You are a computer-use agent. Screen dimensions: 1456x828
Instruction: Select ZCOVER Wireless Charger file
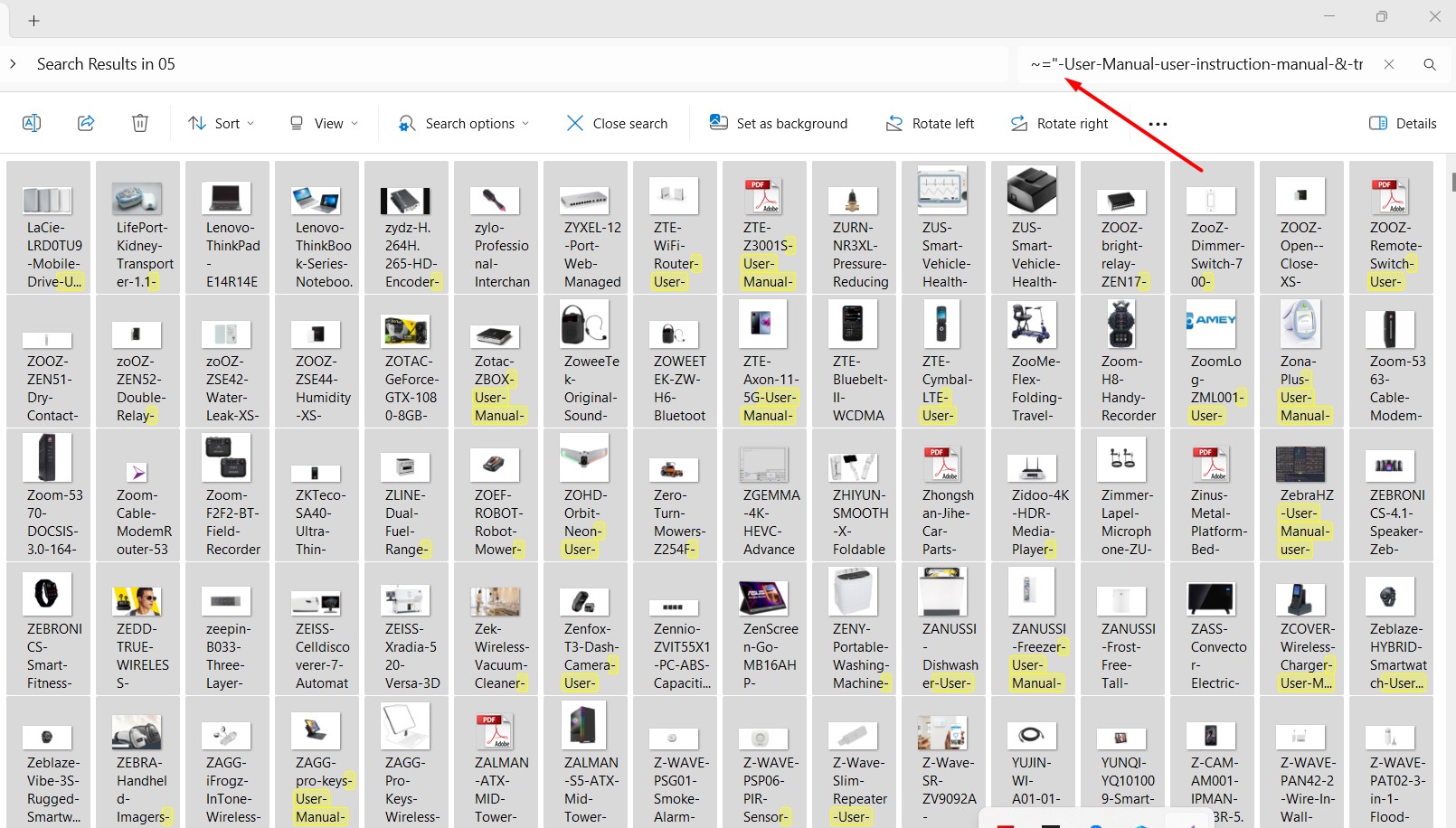[x=1302, y=629]
